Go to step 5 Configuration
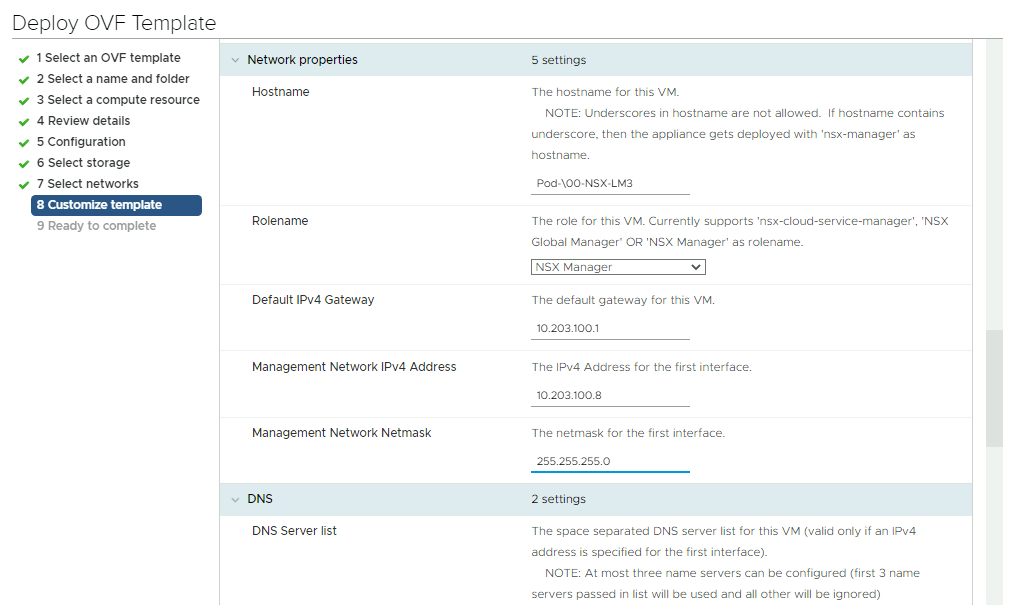The image size is (1011, 614). [x=81, y=142]
